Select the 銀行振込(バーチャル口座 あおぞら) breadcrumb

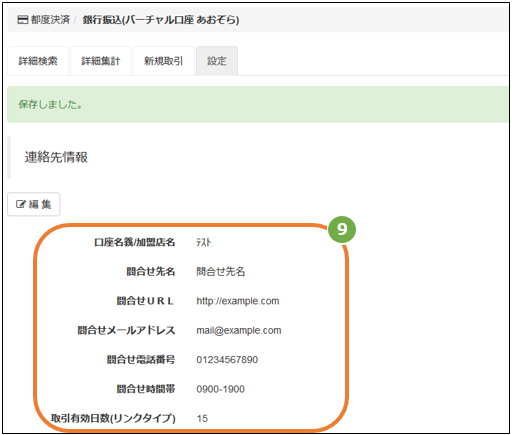click(161, 20)
